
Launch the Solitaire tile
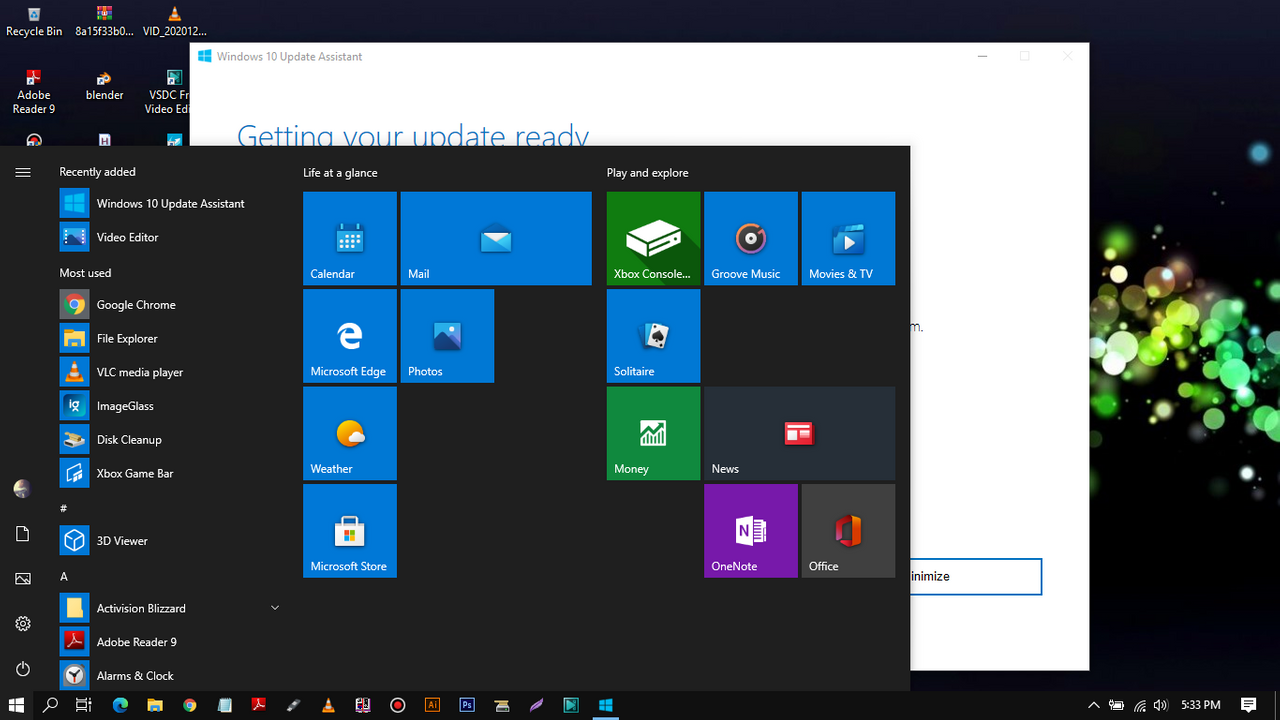click(653, 336)
